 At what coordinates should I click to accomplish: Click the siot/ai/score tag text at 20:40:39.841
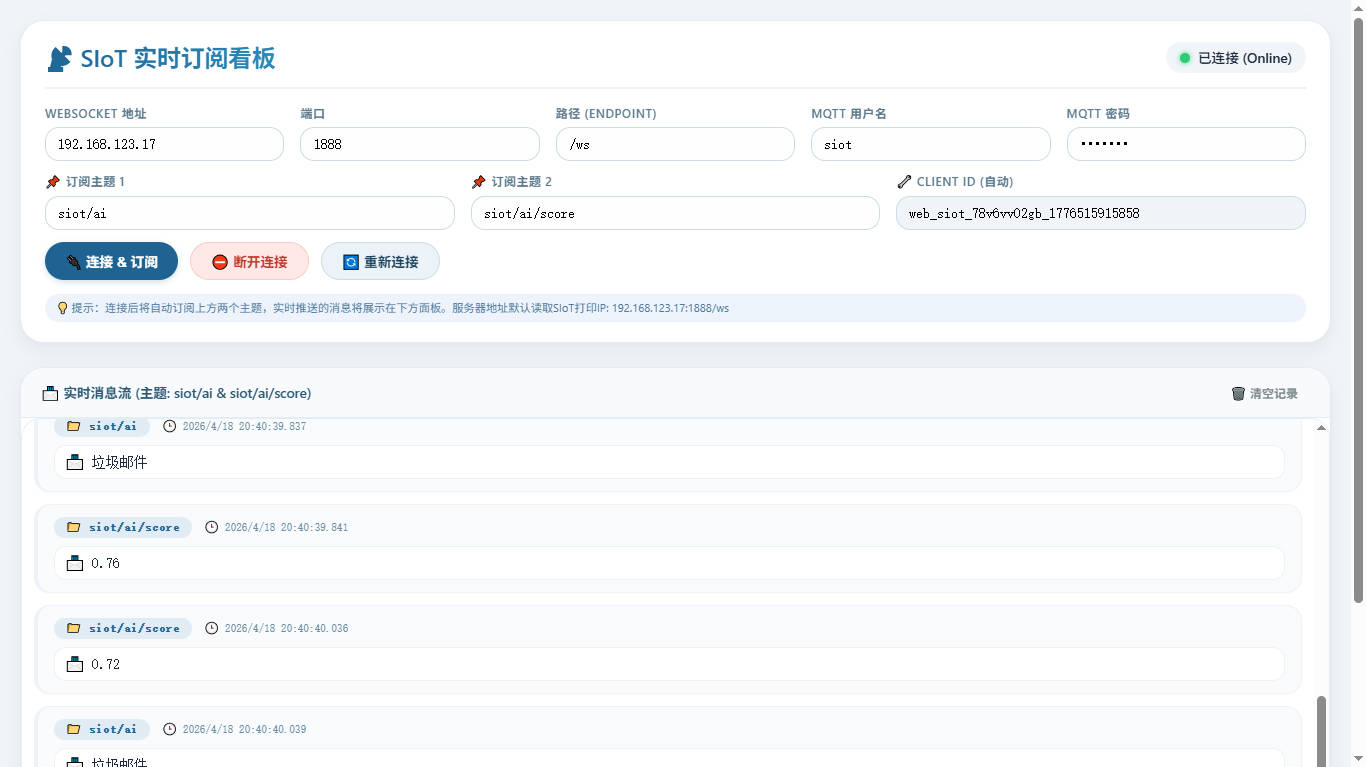click(x=134, y=527)
